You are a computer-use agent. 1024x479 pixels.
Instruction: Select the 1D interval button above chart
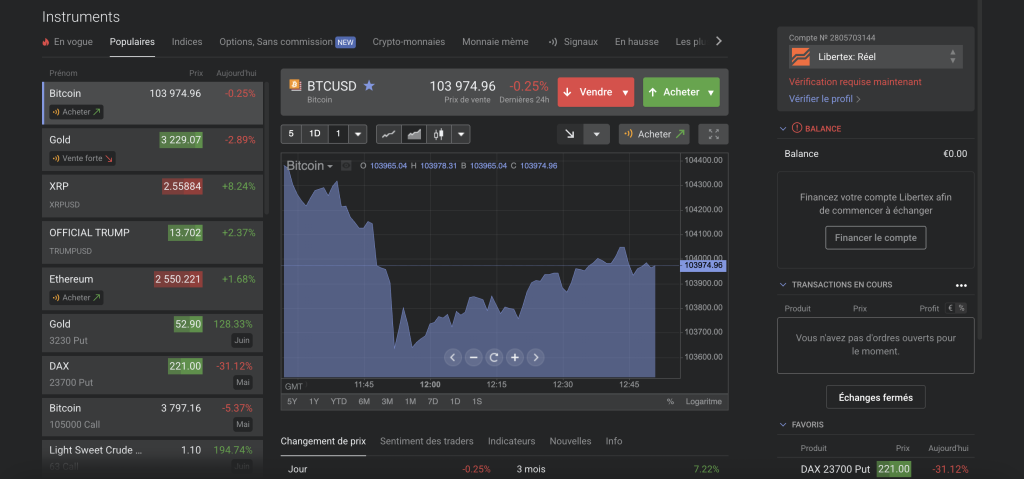[x=315, y=134]
